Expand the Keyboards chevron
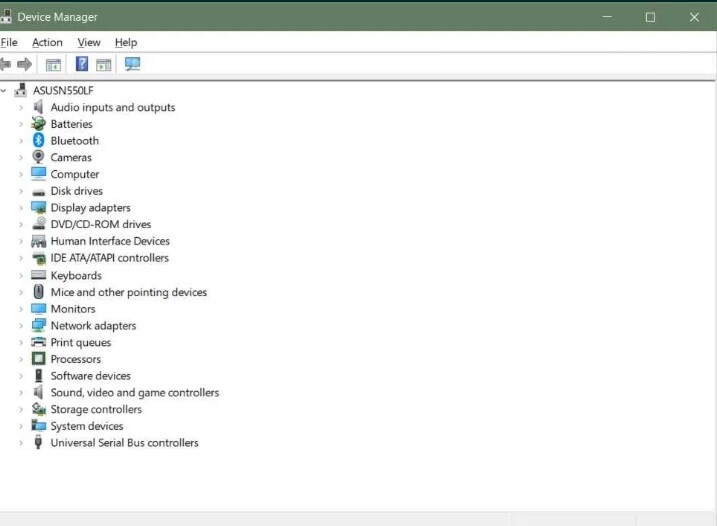 [x=21, y=275]
